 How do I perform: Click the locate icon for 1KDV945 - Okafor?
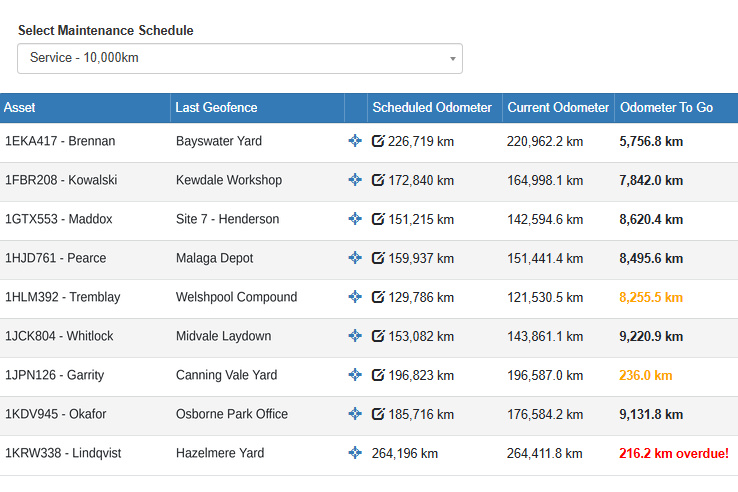(355, 414)
